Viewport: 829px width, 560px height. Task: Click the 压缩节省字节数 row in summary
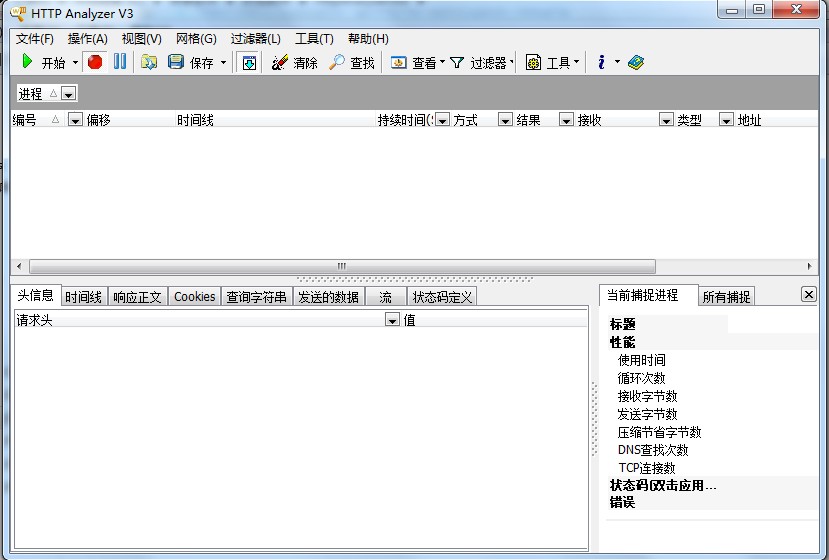pyautogui.click(x=712, y=432)
